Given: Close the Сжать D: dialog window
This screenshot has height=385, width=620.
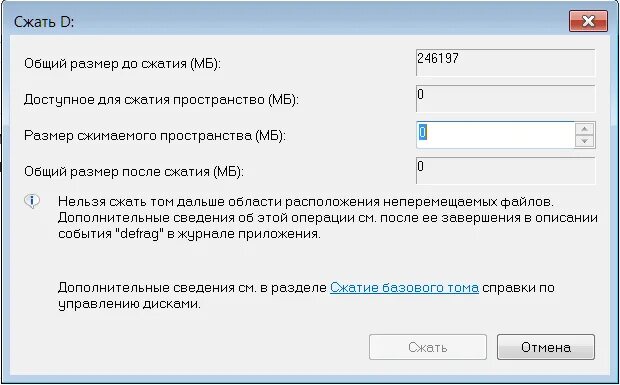Looking at the screenshot, I should [x=588, y=21].
